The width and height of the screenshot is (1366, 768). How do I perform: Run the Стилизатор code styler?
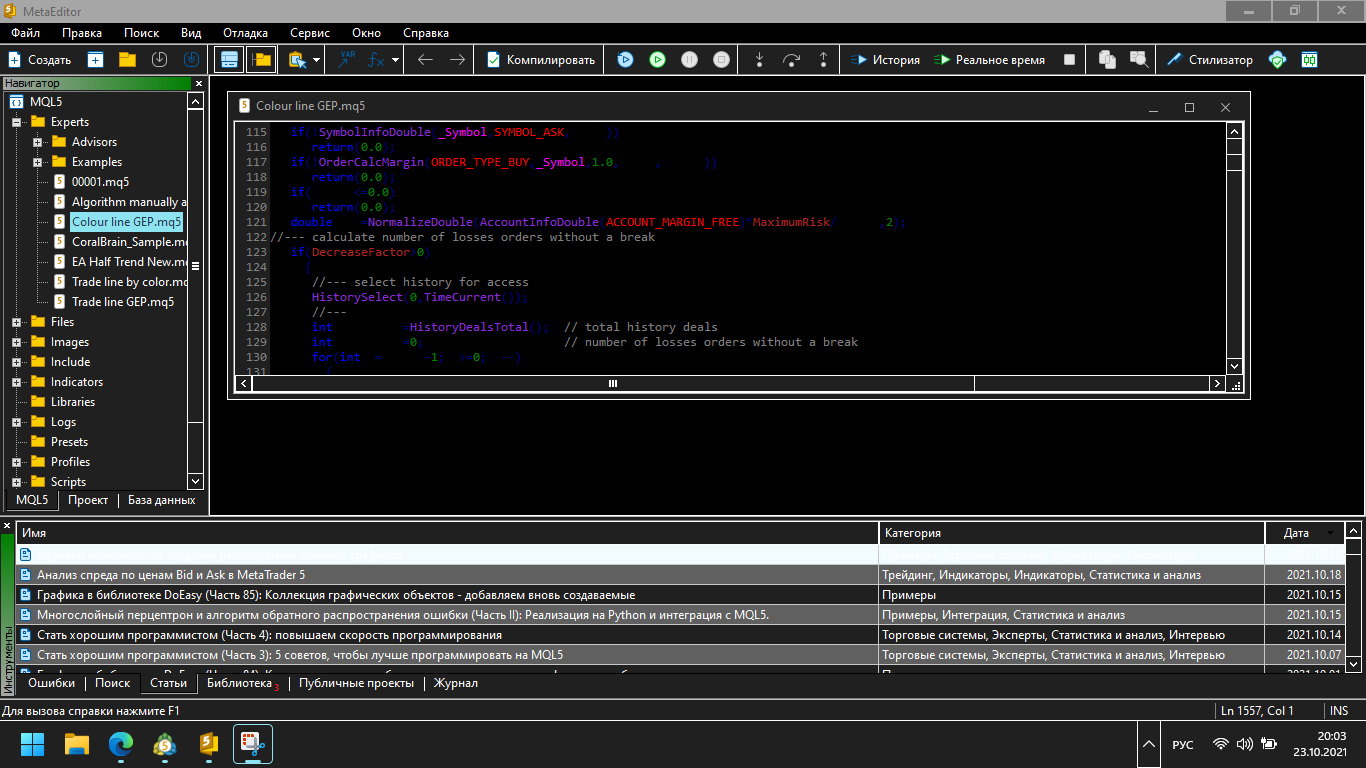1209,60
